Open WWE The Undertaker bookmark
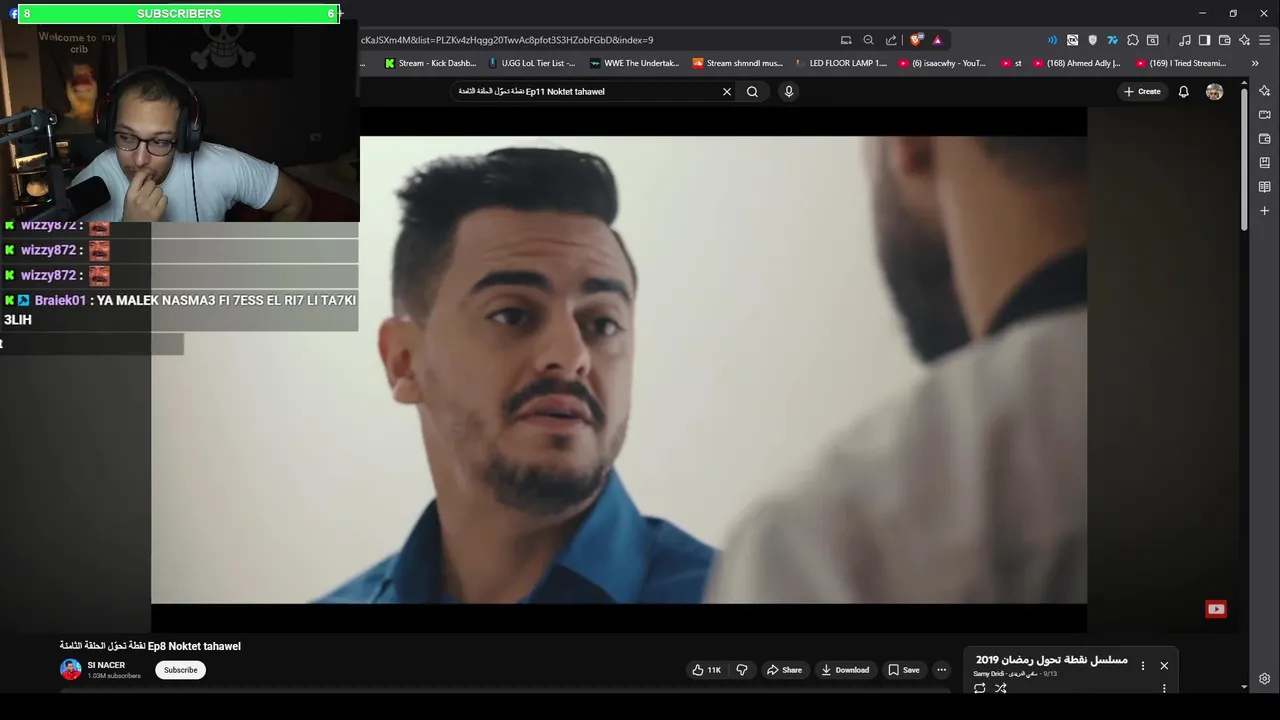The height and width of the screenshot is (720, 1280). (634, 63)
